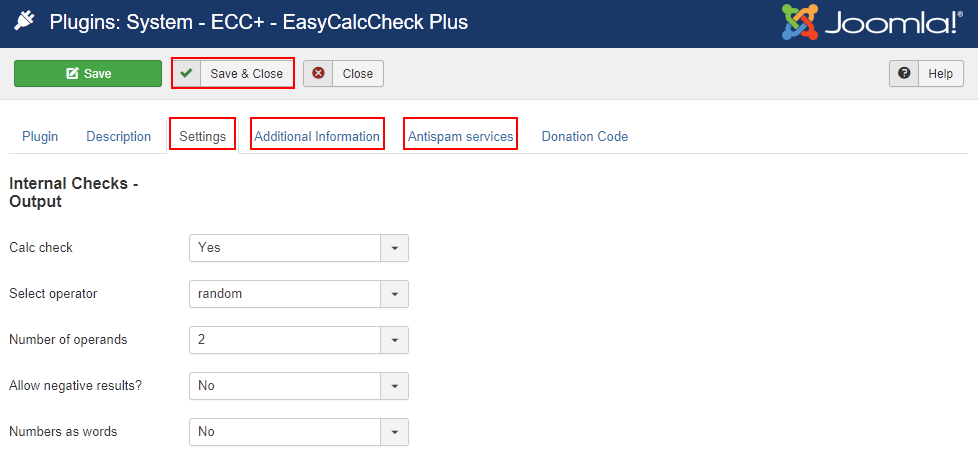
Task: Click the plug icon in header
Action: coord(25,22)
